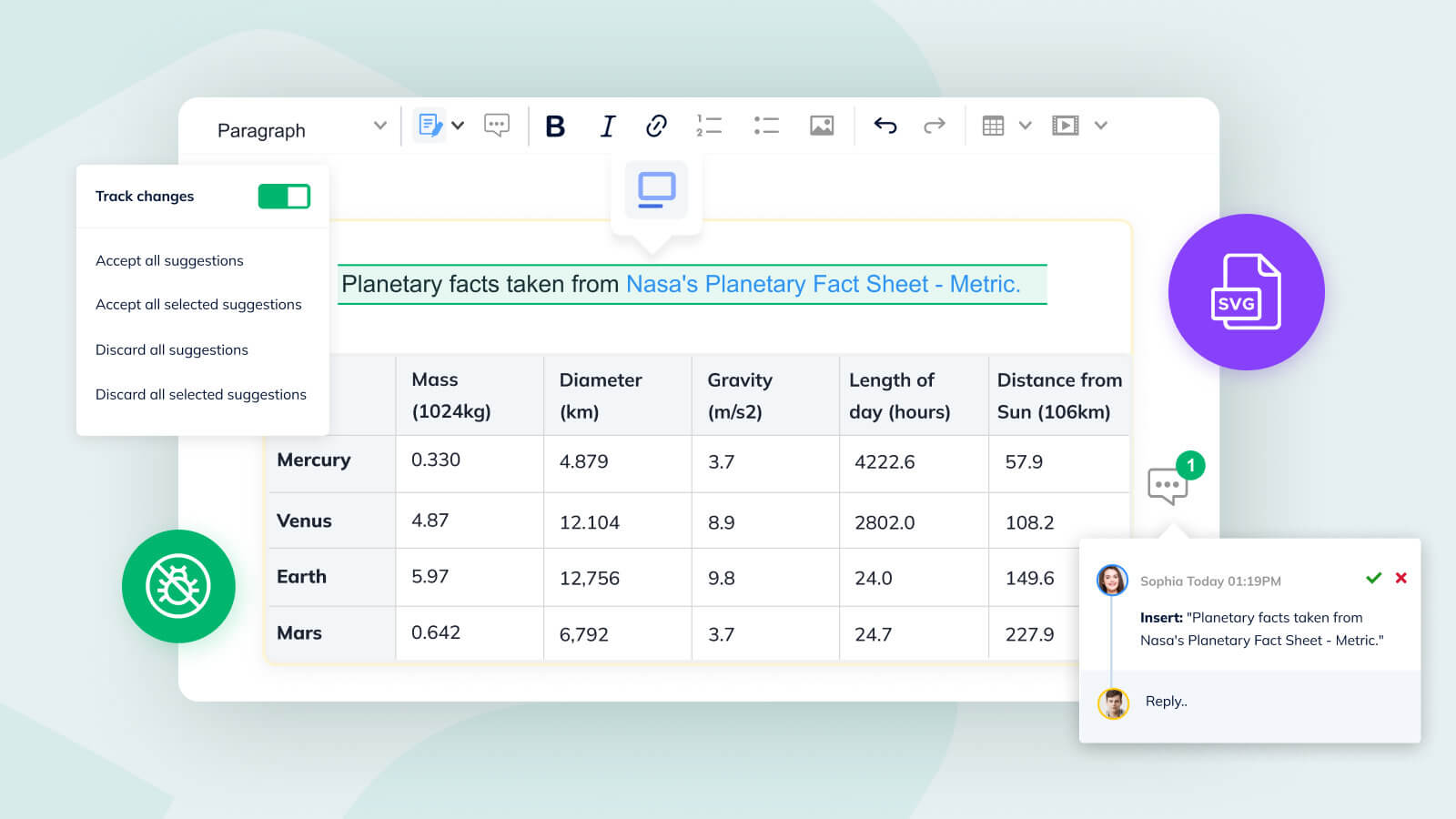Insert a numbered list
The width and height of the screenshot is (1456, 819).
pyautogui.click(x=709, y=126)
